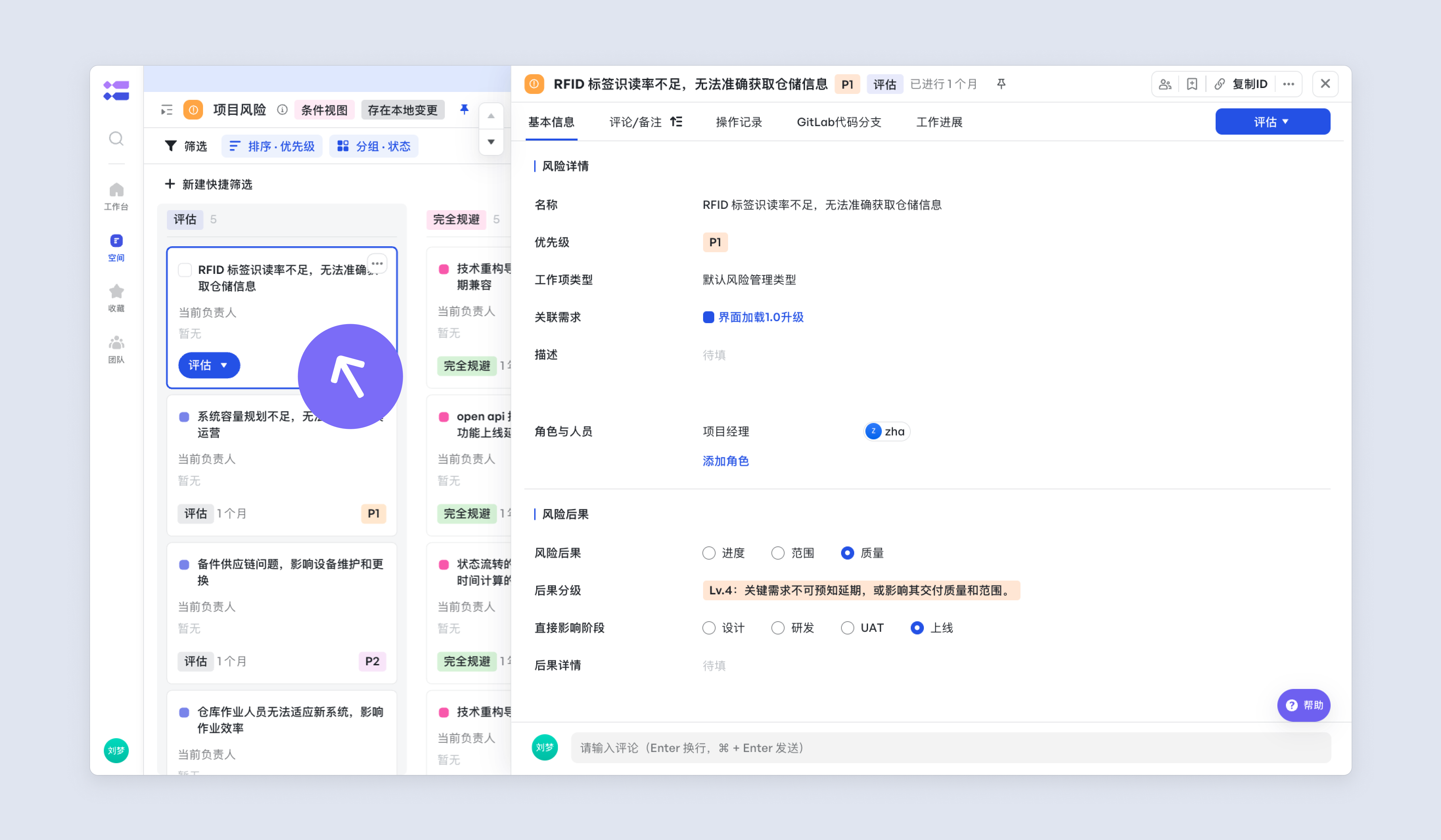Click 评估 column header tag

(185, 219)
